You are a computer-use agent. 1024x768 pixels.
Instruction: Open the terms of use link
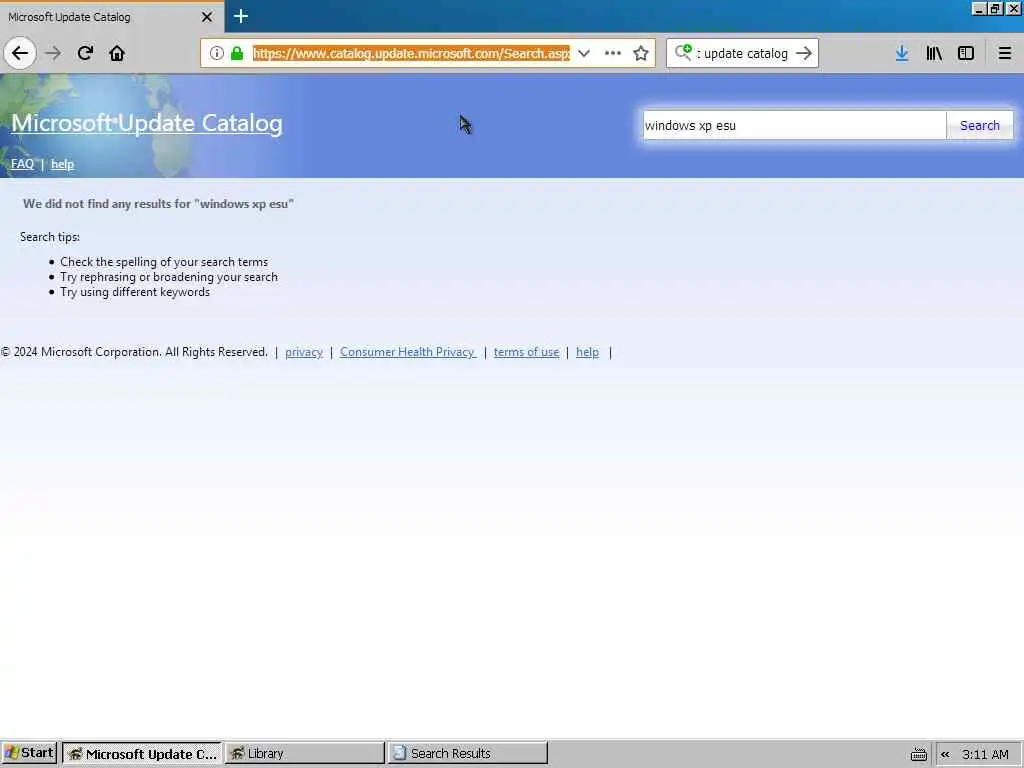click(526, 352)
